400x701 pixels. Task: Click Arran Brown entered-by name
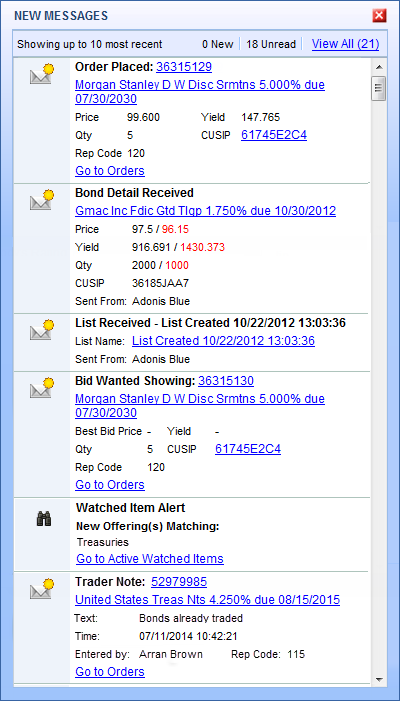tap(171, 655)
